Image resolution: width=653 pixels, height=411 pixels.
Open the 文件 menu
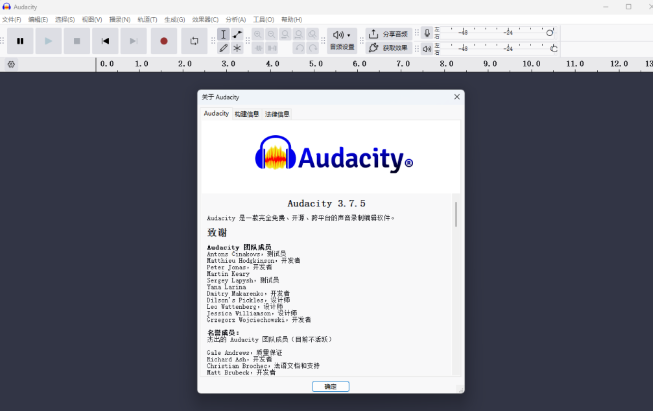click(12, 19)
